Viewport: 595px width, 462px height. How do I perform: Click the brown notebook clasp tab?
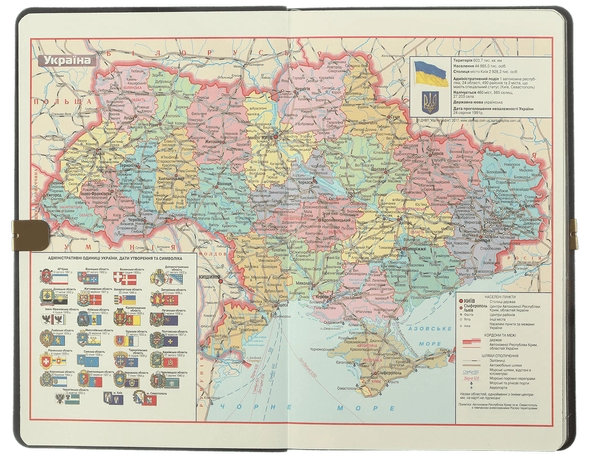(31, 236)
